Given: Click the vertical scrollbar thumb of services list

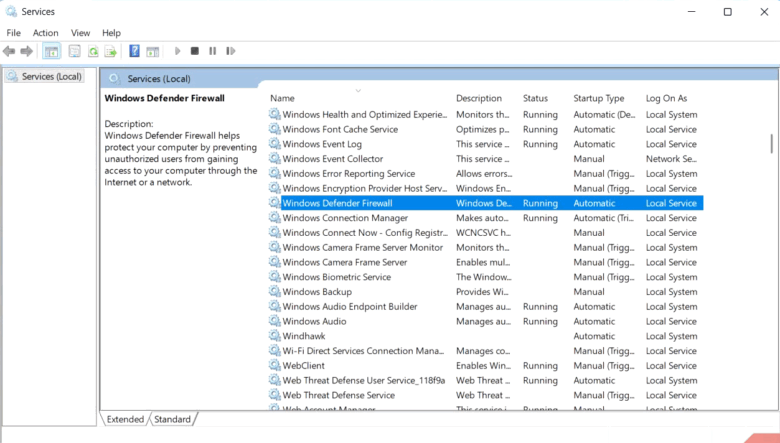Looking at the screenshot, I should (x=771, y=143).
